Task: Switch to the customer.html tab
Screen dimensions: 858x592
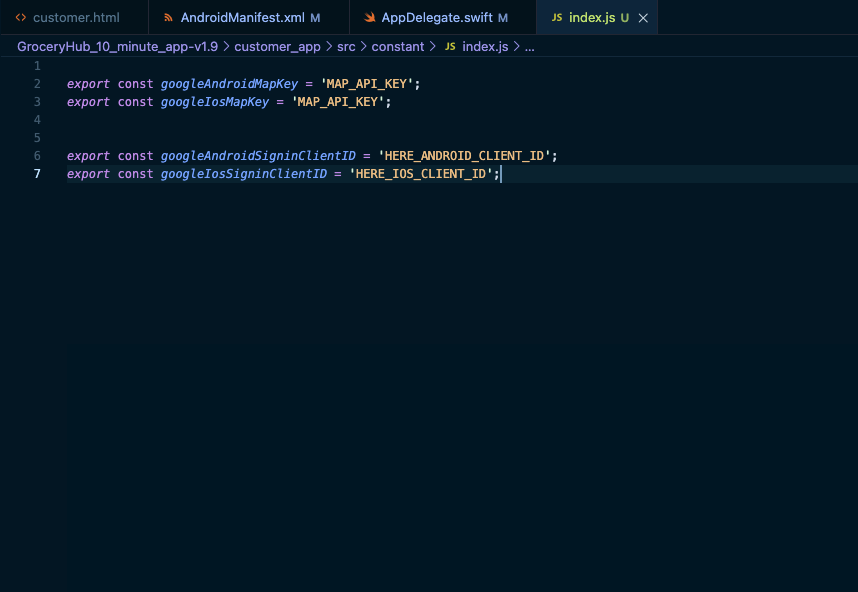Action: pyautogui.click(x=74, y=18)
